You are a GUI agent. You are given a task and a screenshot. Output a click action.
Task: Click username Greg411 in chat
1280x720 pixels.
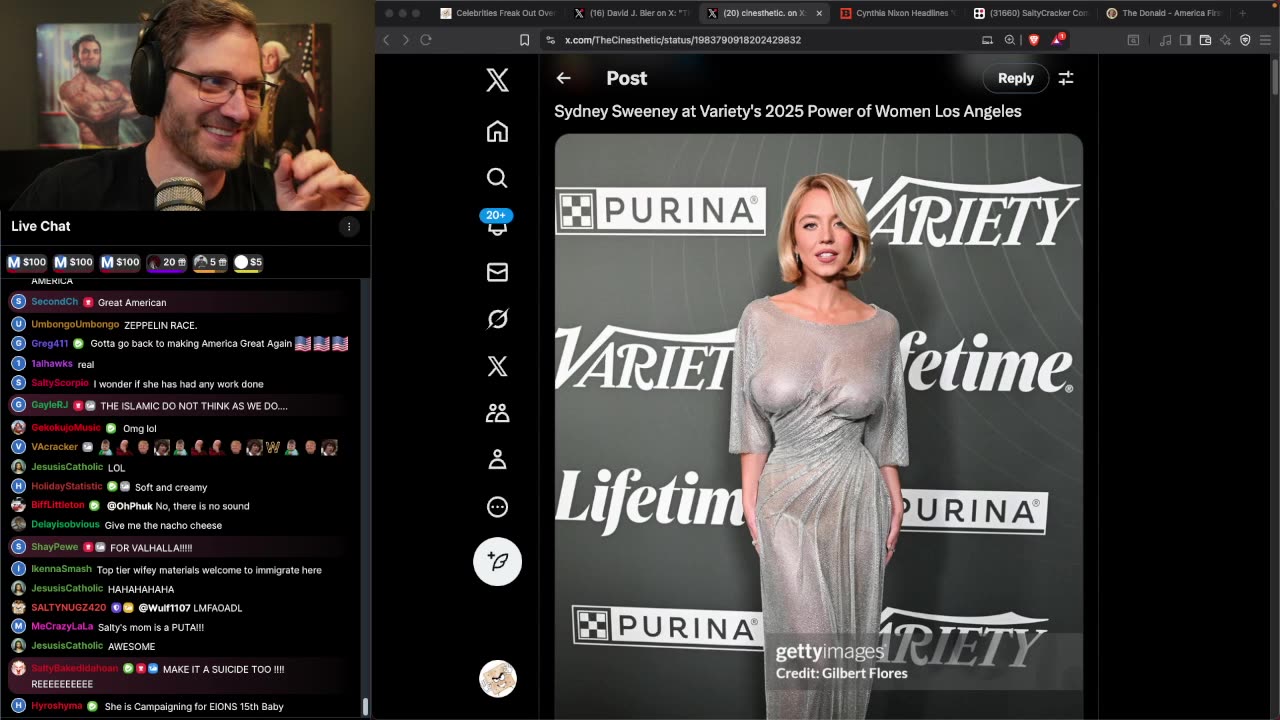50,344
